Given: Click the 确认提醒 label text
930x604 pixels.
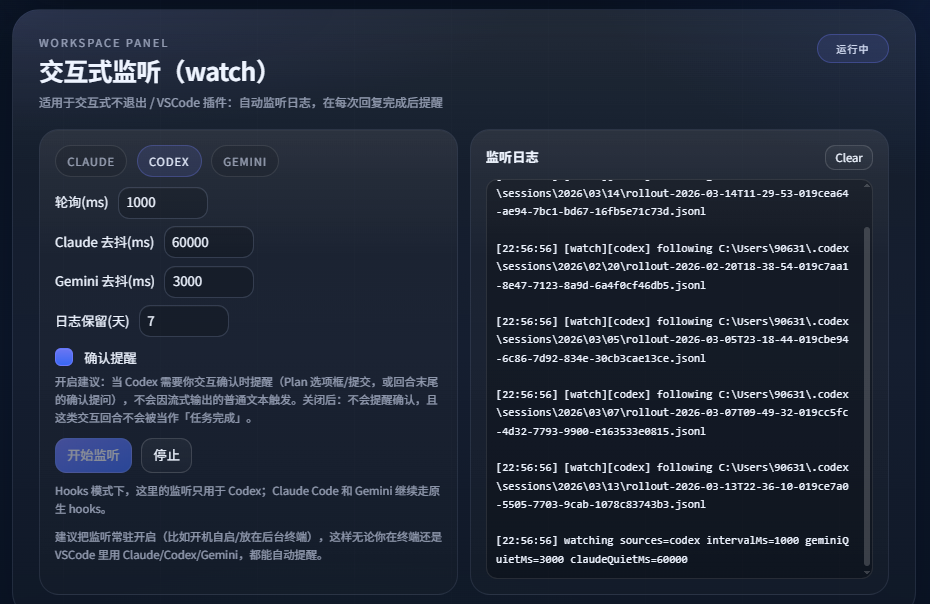Looking at the screenshot, I should coord(110,358).
